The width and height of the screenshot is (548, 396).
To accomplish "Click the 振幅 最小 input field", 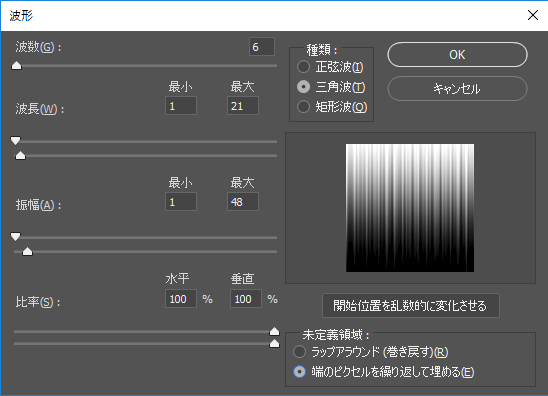I will [x=181, y=202].
